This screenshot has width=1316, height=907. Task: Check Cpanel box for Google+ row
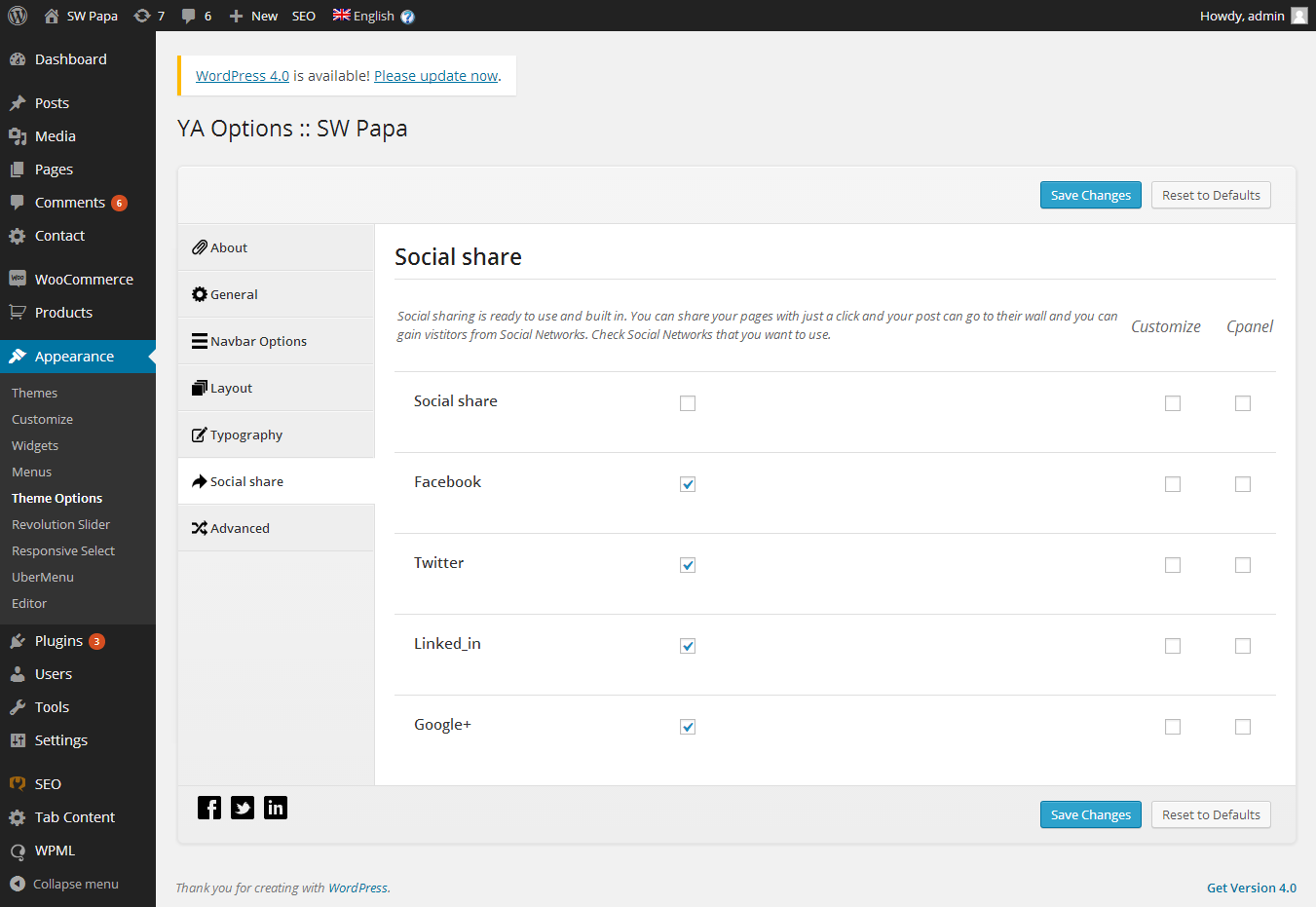[x=1243, y=727]
